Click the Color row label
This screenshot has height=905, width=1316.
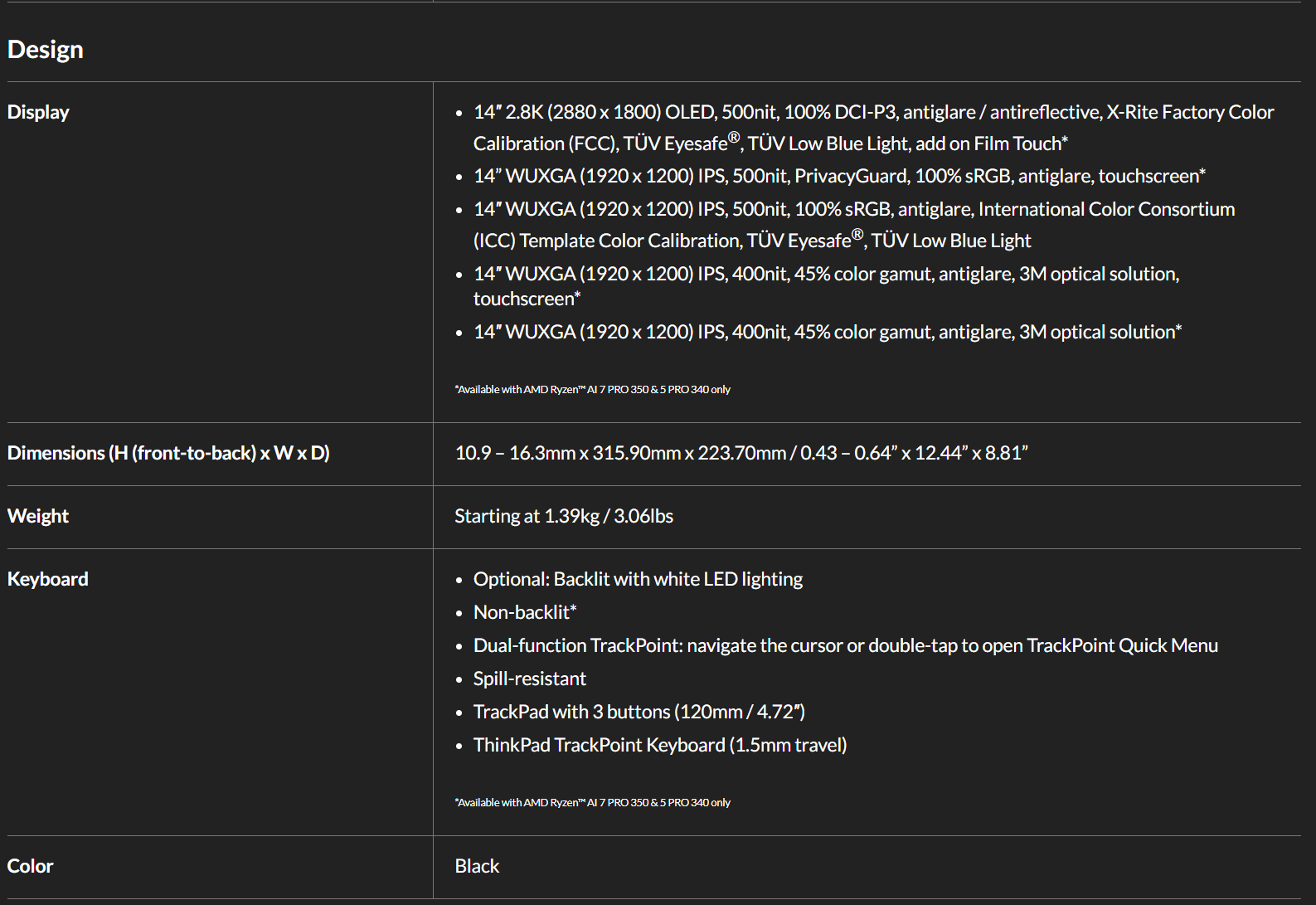click(x=31, y=866)
